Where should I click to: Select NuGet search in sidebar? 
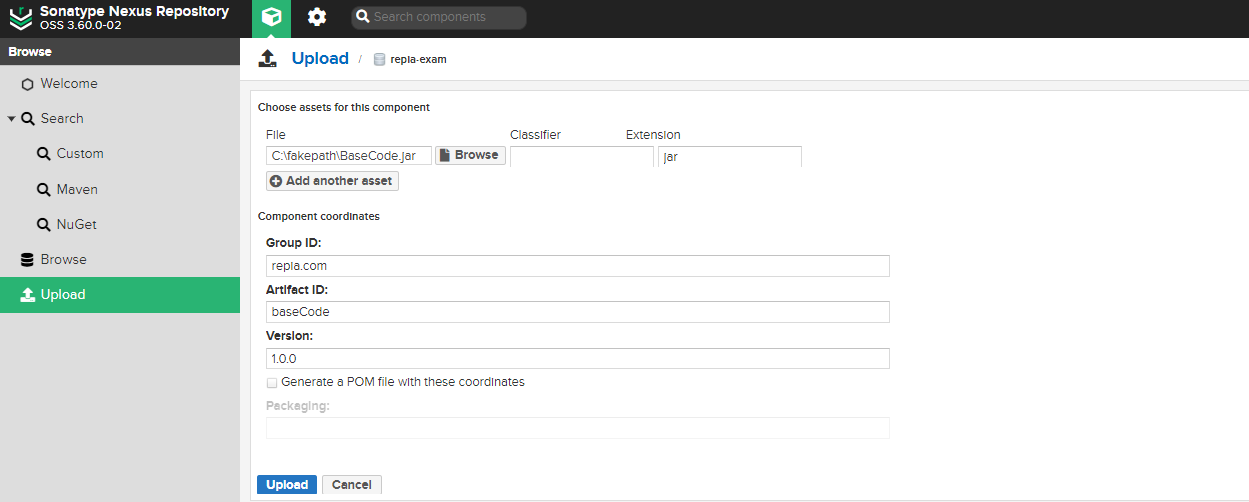coord(76,224)
